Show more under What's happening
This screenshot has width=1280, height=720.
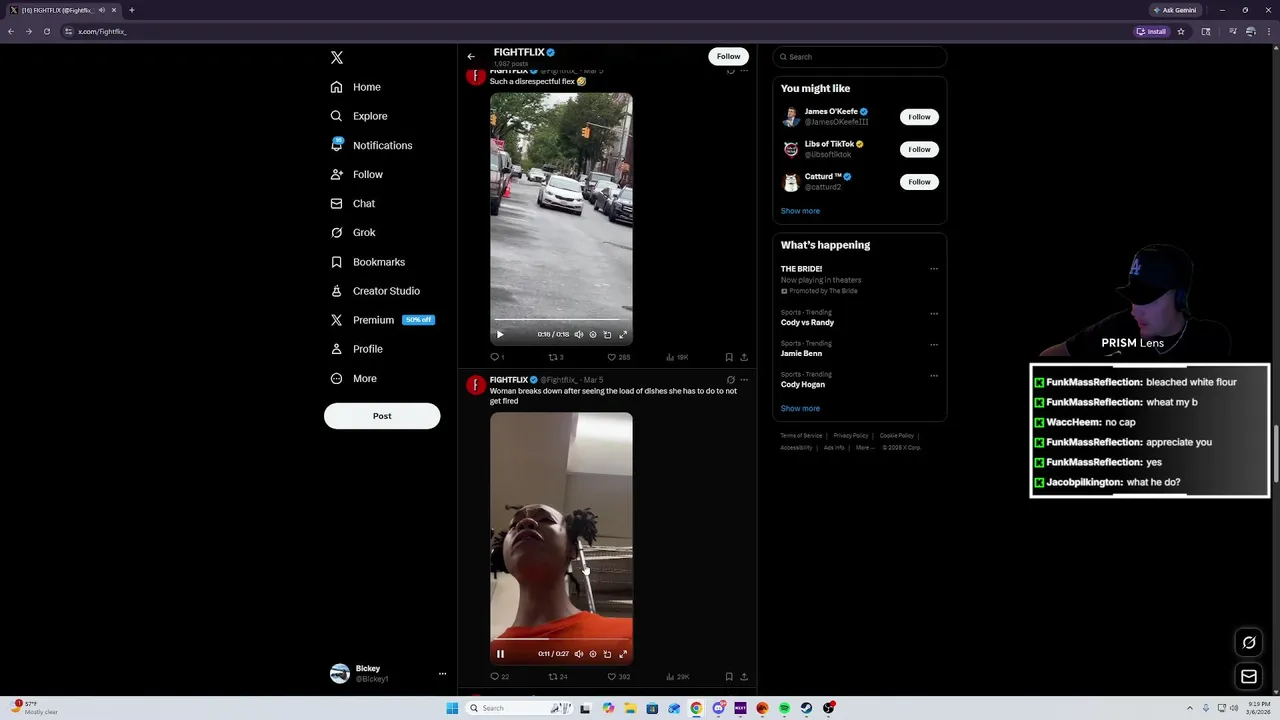[800, 408]
